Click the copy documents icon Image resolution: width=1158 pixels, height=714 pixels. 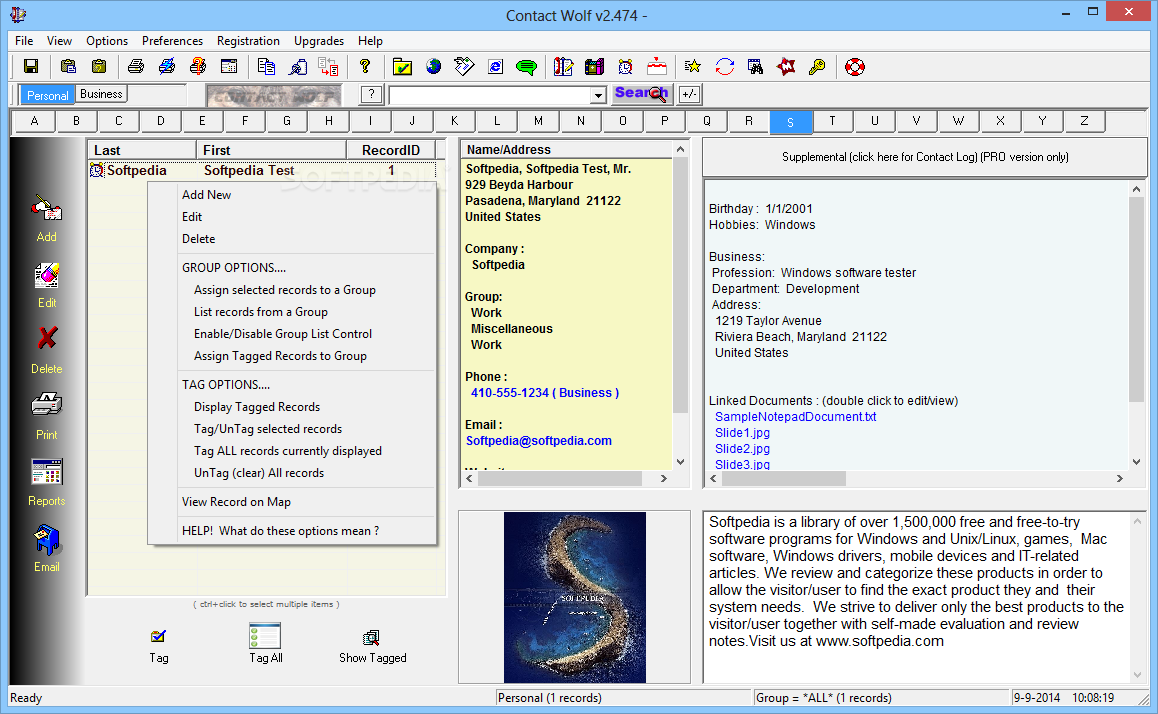coord(266,66)
